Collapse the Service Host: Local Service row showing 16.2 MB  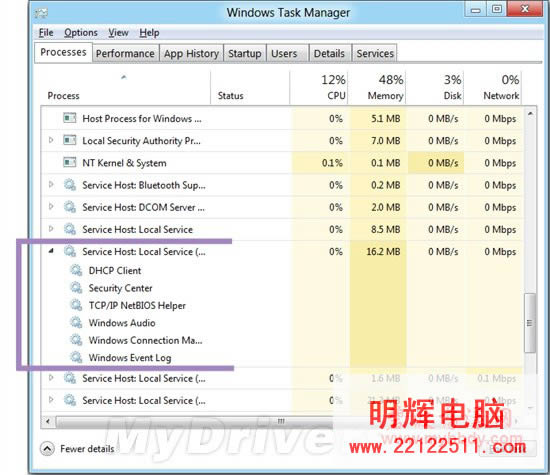pos(51,251)
